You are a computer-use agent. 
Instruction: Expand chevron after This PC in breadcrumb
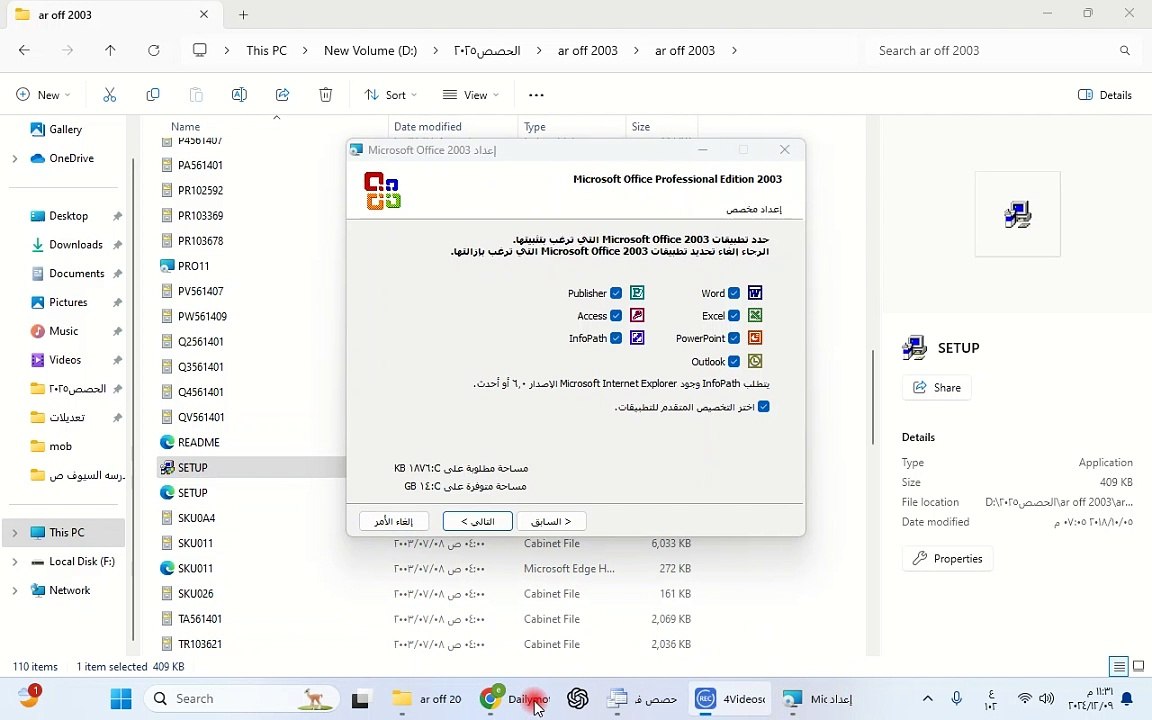[306, 51]
